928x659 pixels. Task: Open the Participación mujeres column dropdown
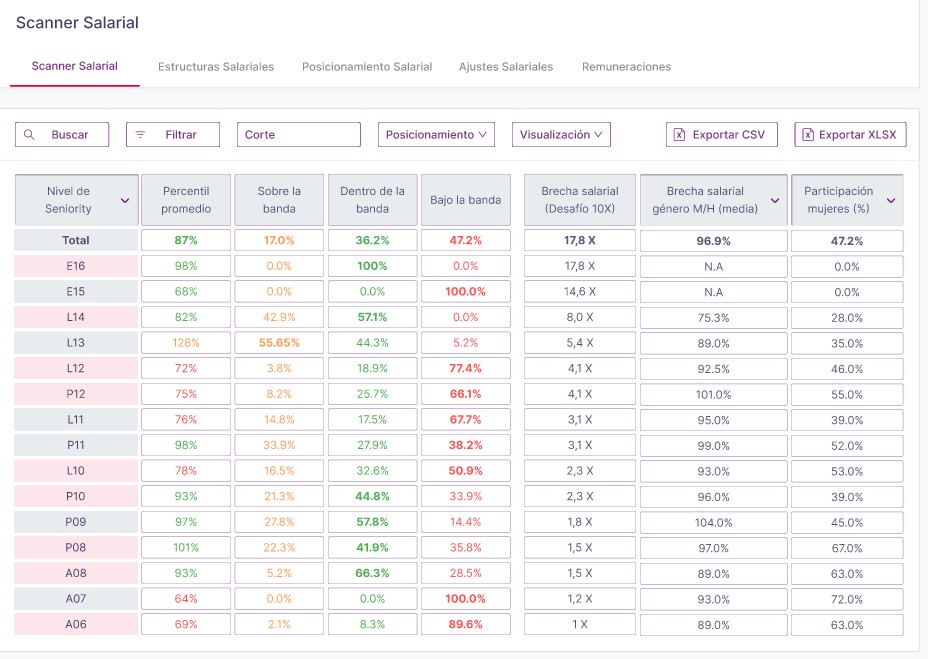tap(890, 200)
